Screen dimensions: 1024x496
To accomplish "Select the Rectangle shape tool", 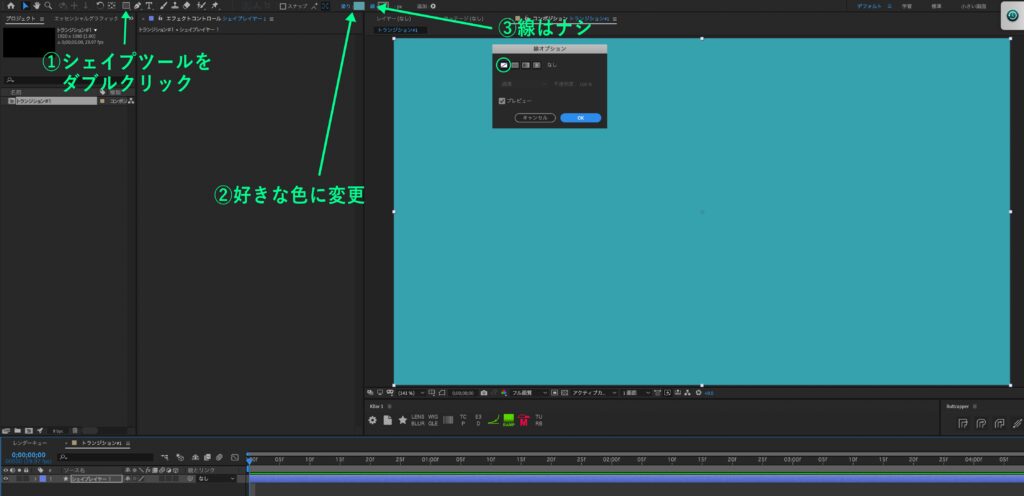I will 126,5.
